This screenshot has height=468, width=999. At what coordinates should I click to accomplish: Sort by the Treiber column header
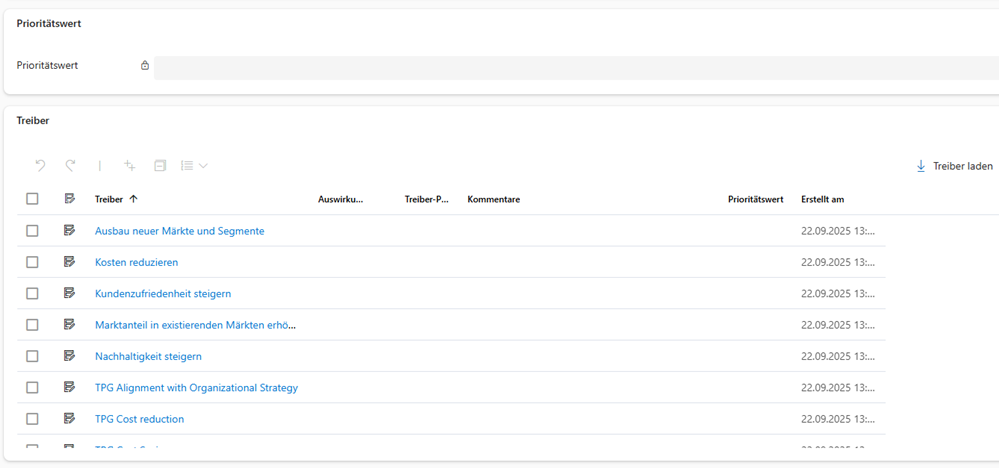pyautogui.click(x=109, y=199)
